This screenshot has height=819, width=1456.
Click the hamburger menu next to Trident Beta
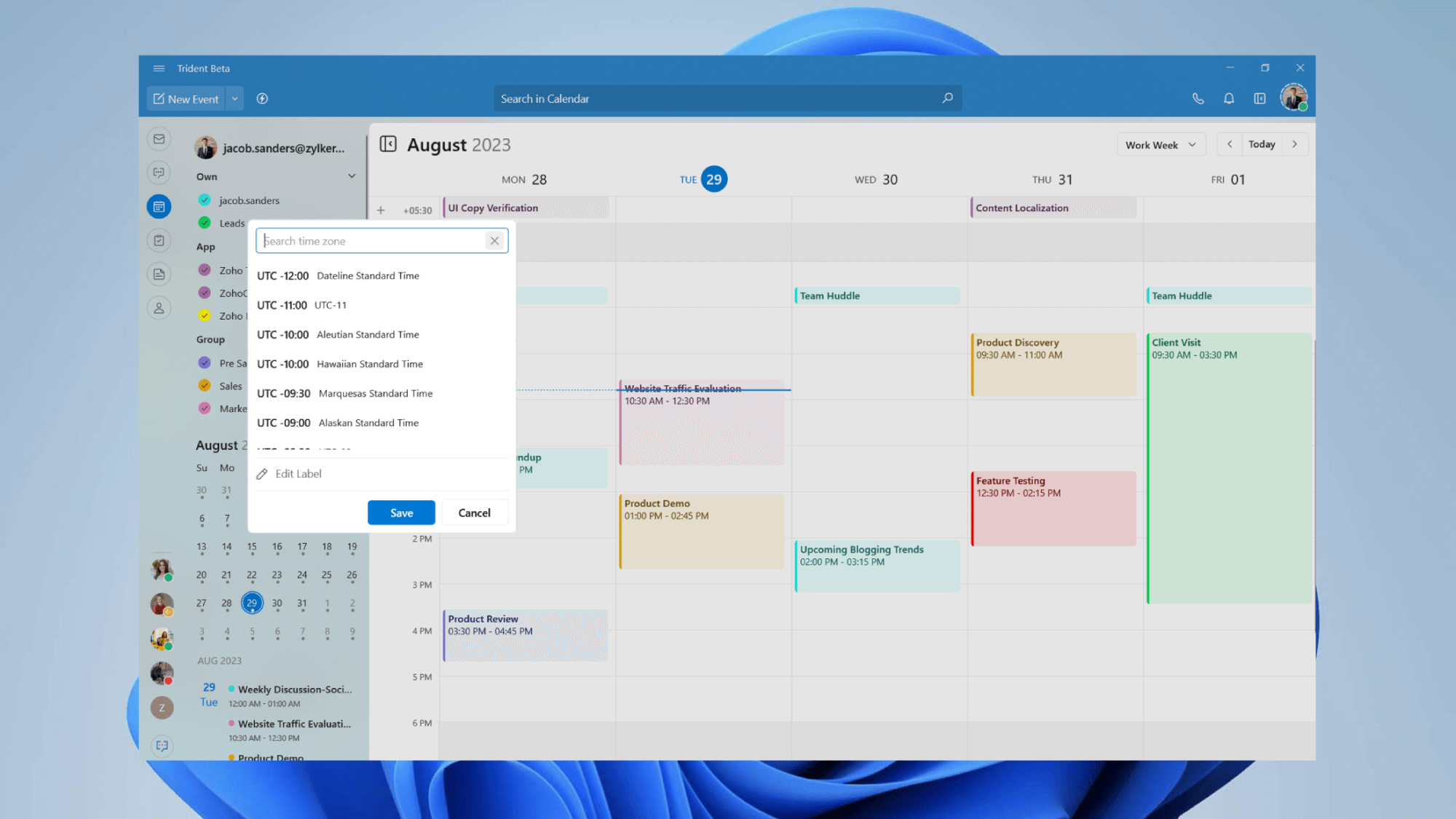(x=159, y=68)
